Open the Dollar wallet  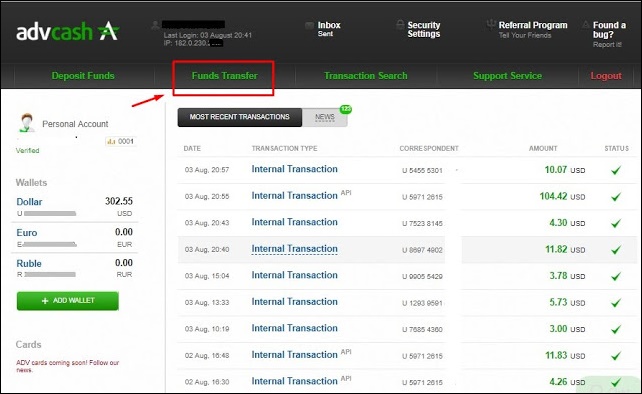click(29, 202)
